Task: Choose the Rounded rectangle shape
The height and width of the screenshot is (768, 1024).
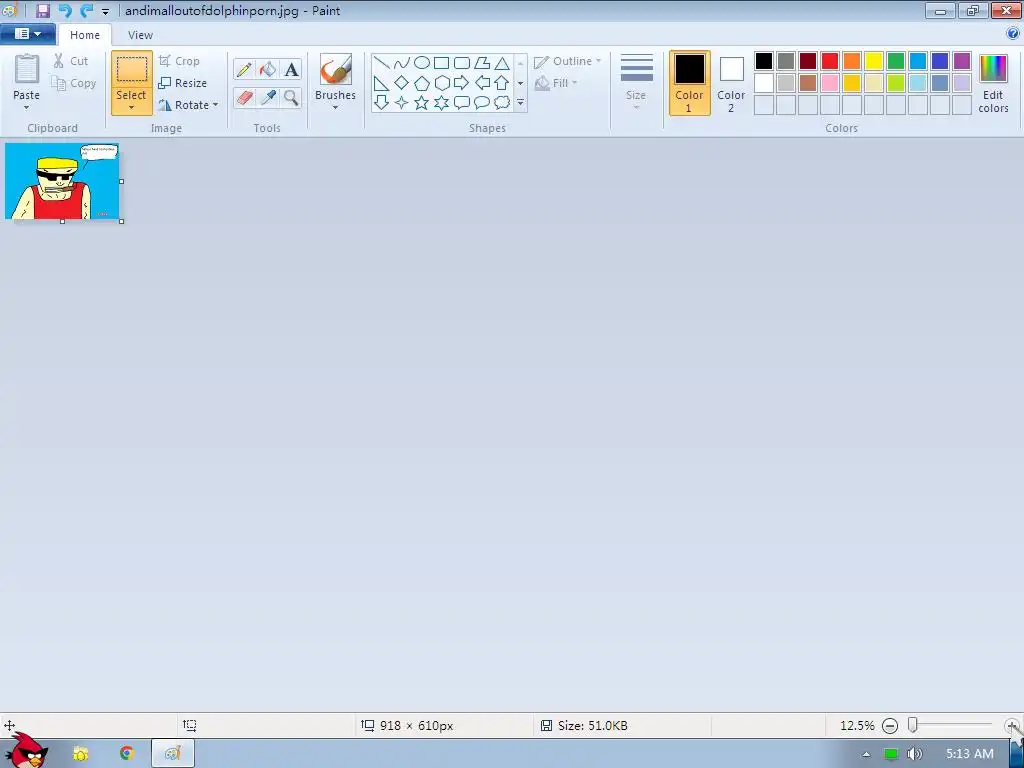Action: tap(462, 63)
